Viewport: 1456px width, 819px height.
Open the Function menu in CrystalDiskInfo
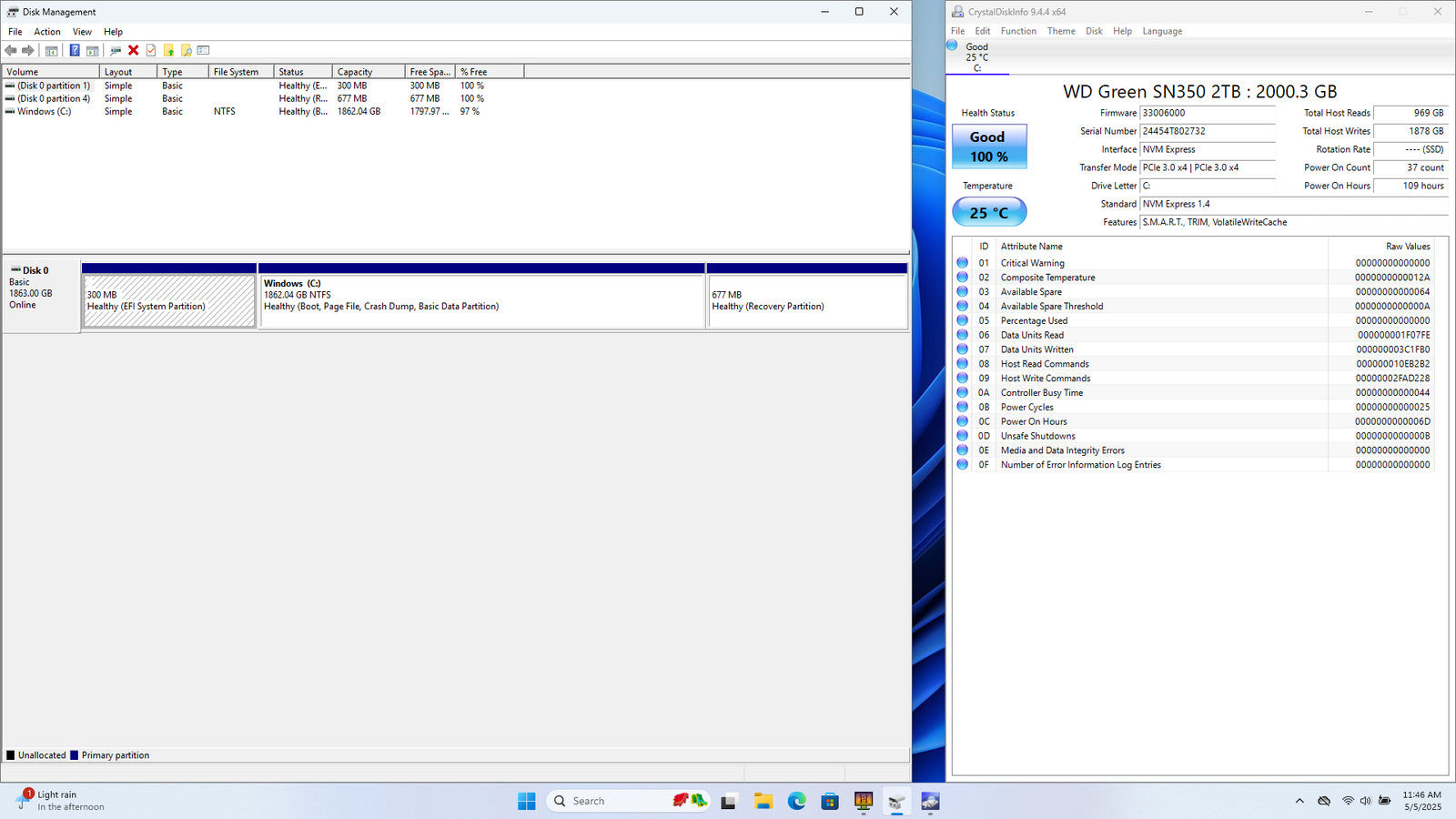[x=1018, y=31]
